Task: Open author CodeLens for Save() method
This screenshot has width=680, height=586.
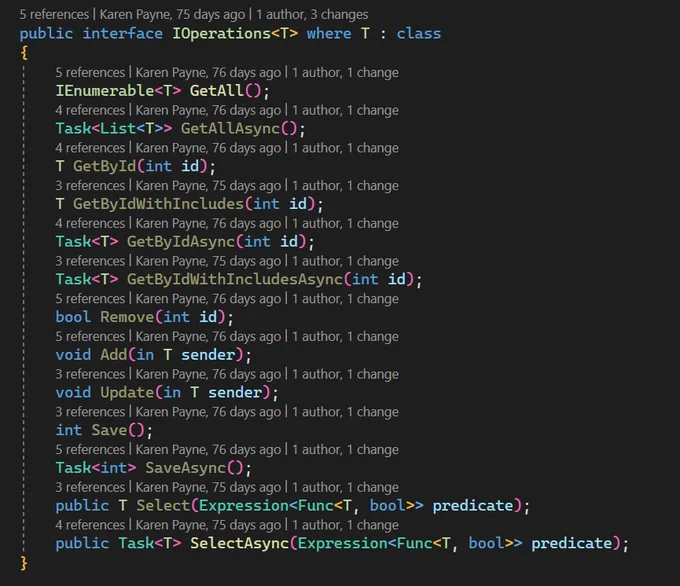Action: (208, 412)
